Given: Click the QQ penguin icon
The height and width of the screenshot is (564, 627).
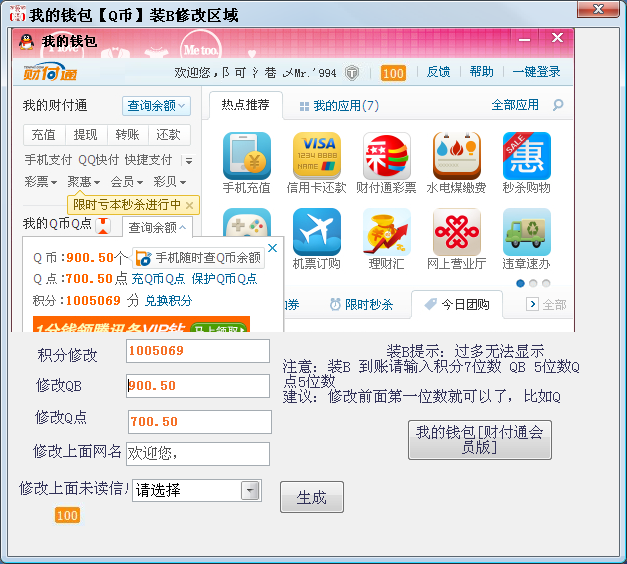Looking at the screenshot, I should pos(26,42).
